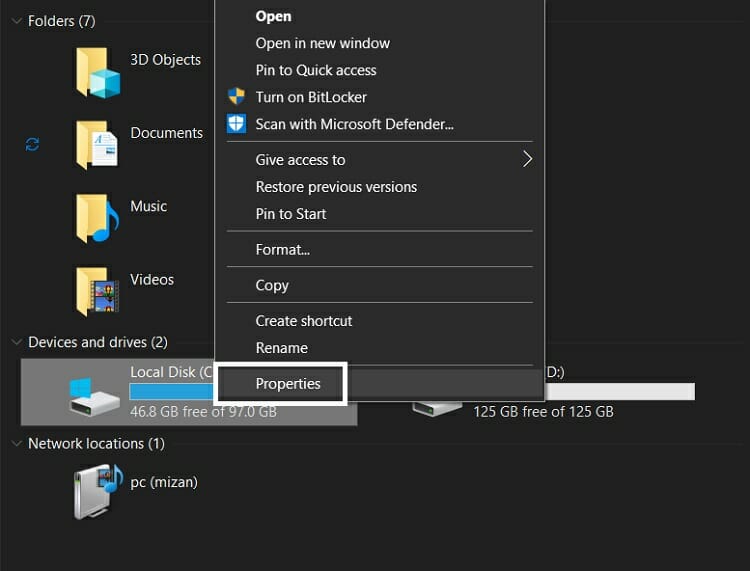Open the 3D Objects folder icon
This screenshot has width=750, height=571.
[97, 72]
